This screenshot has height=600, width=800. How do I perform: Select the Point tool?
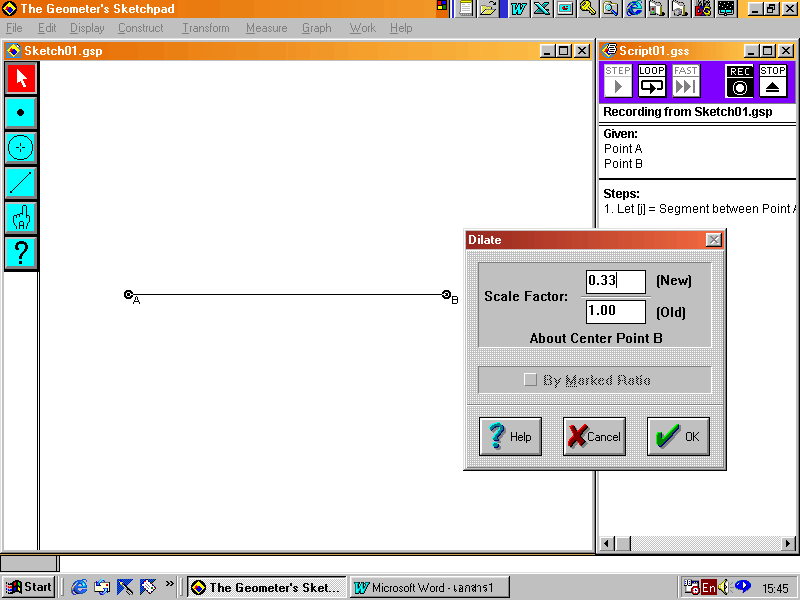[x=21, y=113]
